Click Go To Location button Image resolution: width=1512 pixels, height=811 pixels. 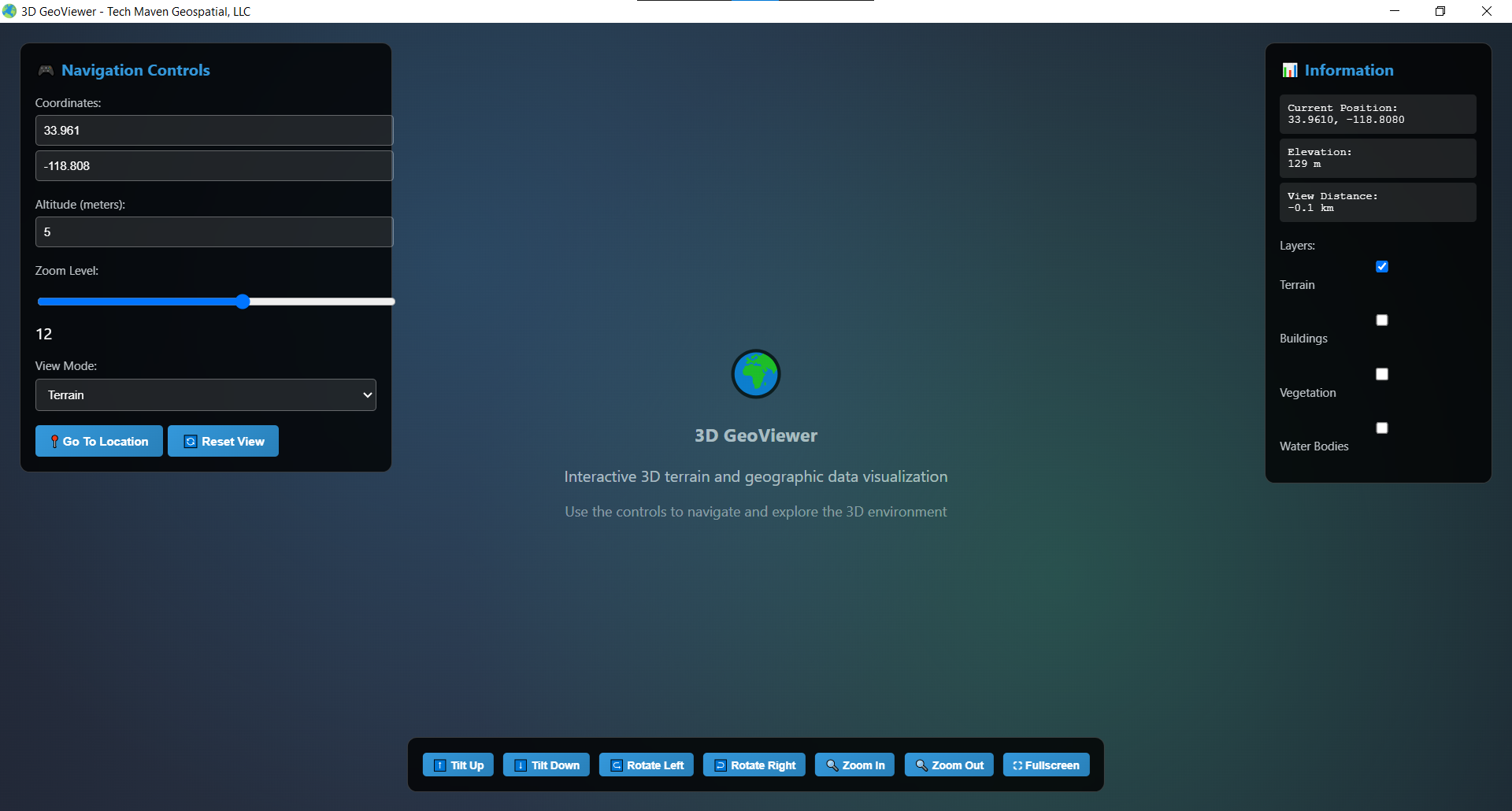point(99,441)
